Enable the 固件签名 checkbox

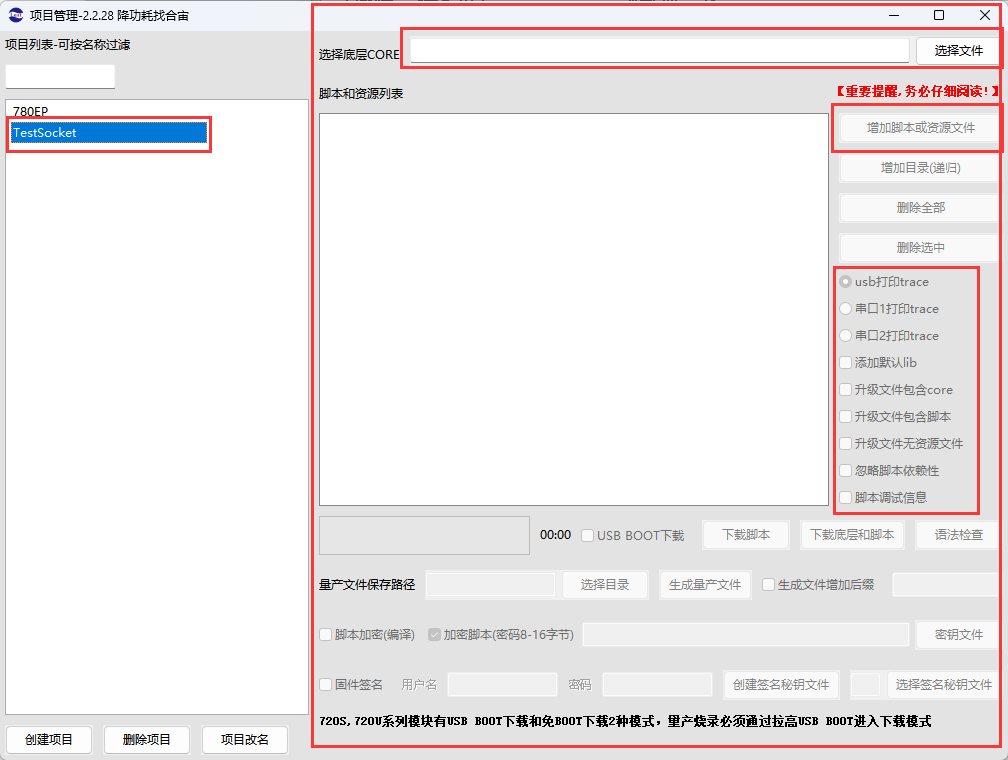point(351,685)
